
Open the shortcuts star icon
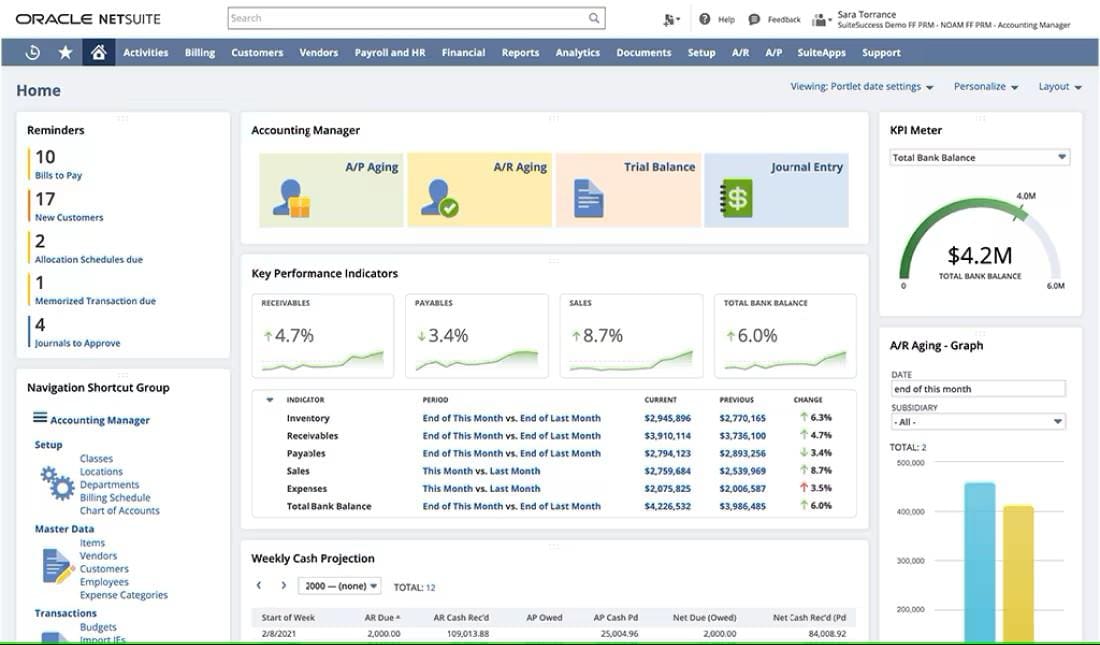click(65, 53)
